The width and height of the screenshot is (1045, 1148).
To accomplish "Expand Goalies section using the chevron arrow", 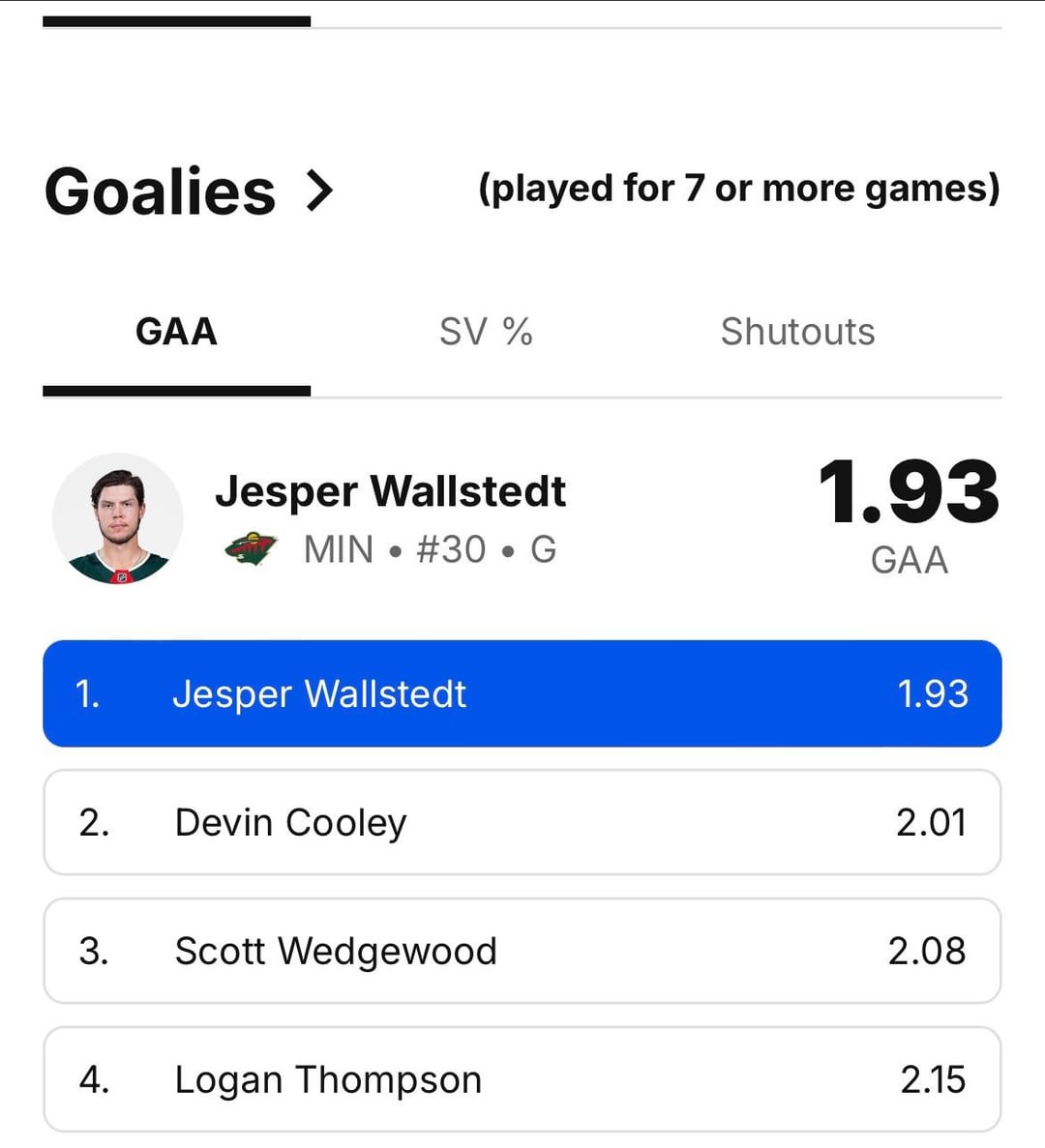I will [x=319, y=191].
